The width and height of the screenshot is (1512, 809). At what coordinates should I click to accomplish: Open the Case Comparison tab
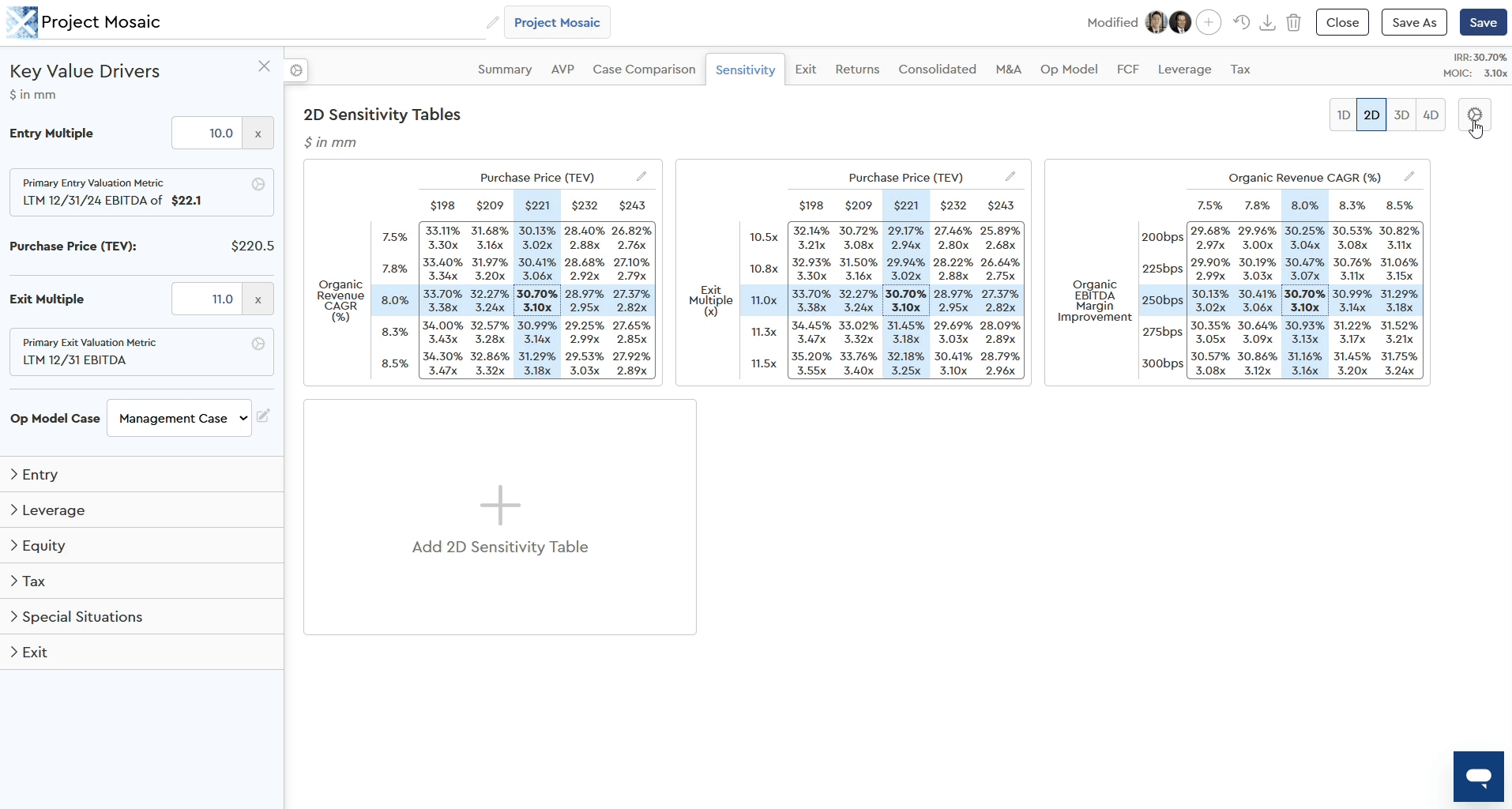(x=644, y=70)
